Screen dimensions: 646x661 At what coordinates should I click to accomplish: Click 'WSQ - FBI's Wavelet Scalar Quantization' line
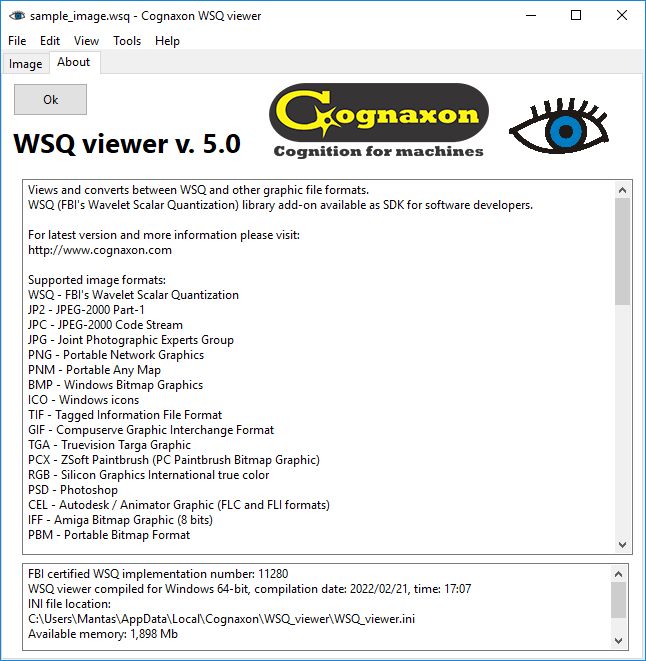[133, 295]
